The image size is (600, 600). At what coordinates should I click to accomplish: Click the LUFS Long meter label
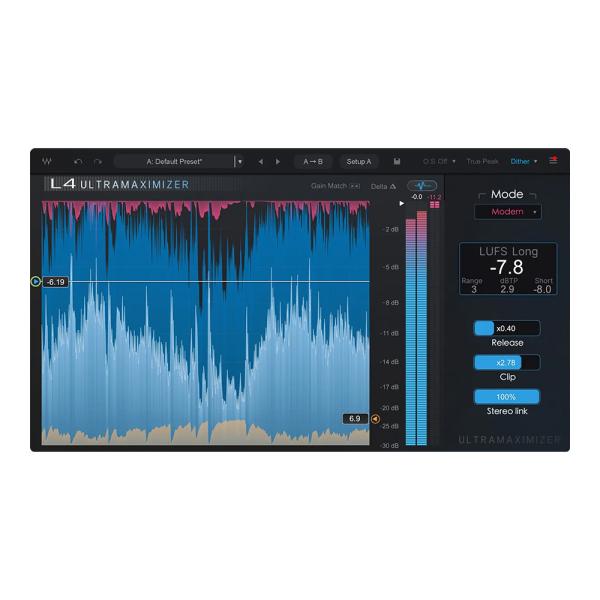click(x=508, y=251)
